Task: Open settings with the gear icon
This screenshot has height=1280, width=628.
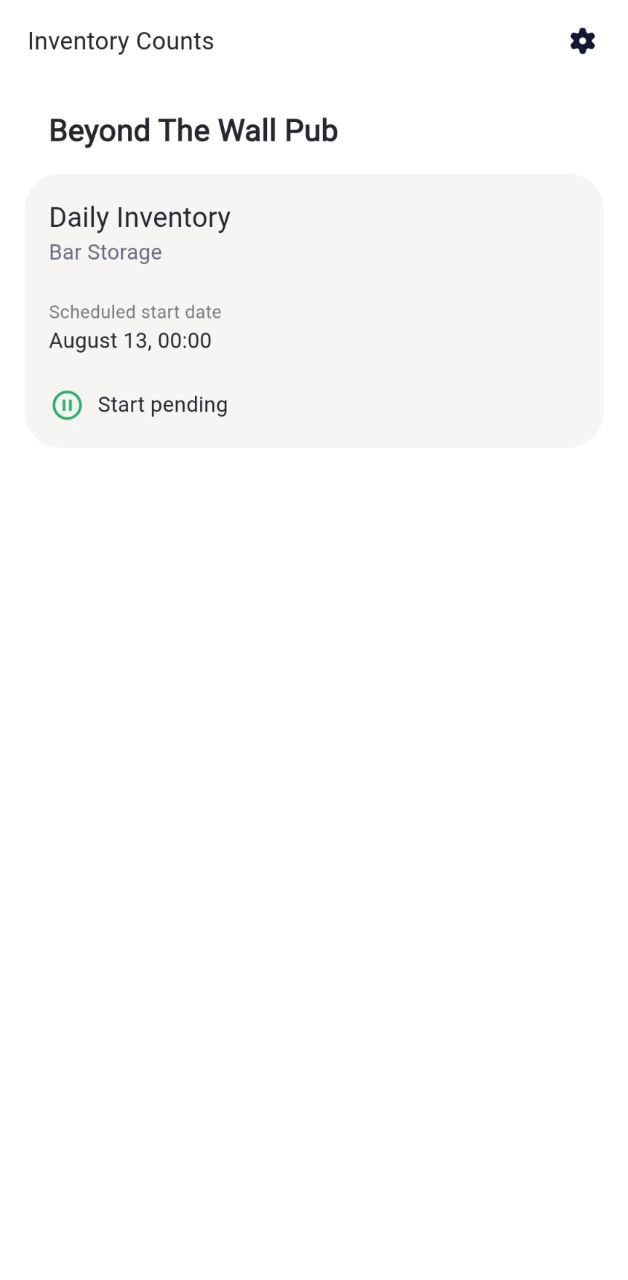Action: 582,41
